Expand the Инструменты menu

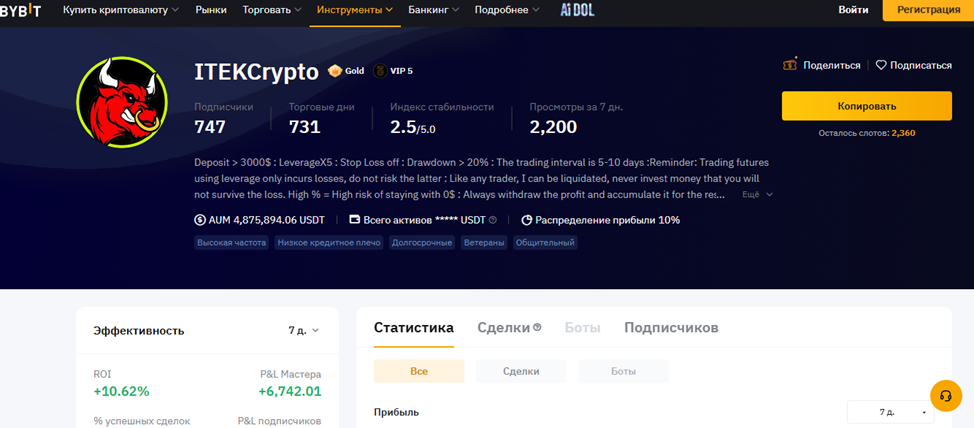click(355, 10)
